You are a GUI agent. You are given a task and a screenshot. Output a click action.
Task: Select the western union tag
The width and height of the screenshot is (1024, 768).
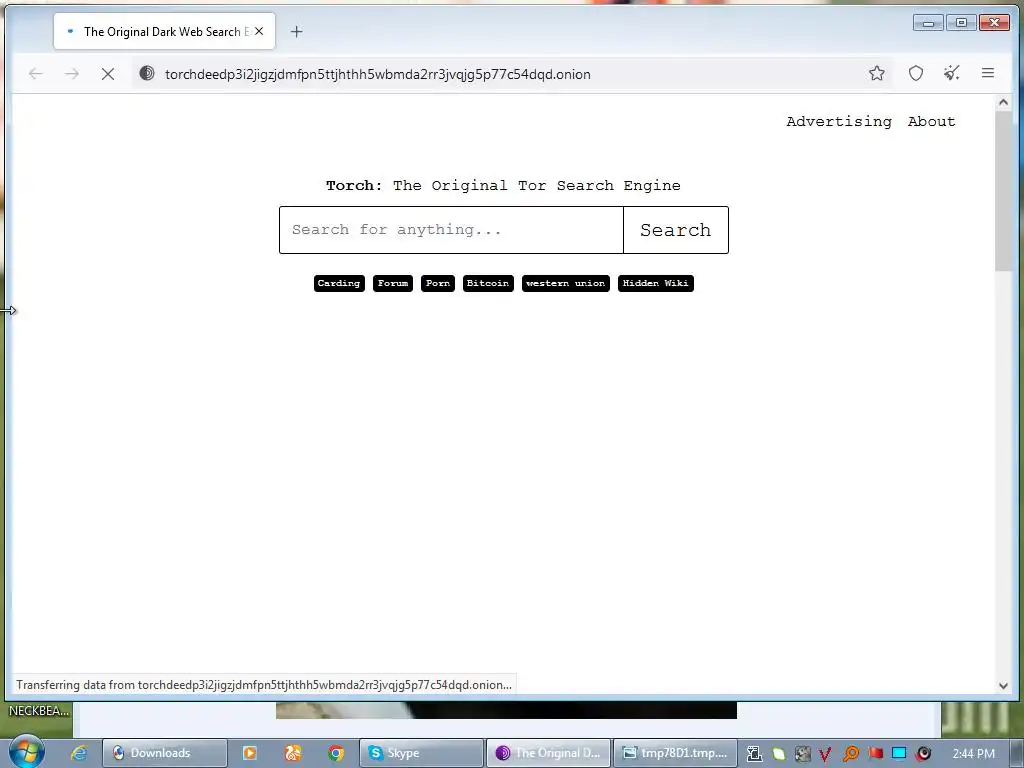coord(566,283)
